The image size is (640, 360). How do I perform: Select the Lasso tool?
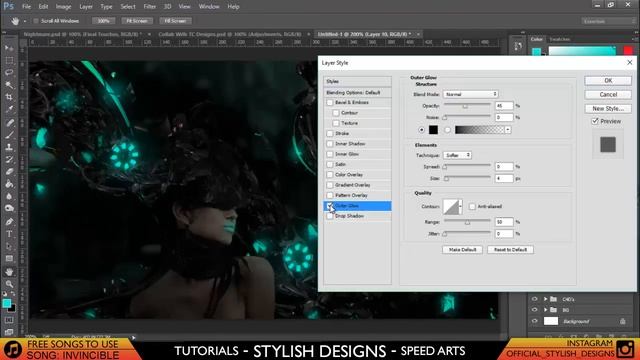pyautogui.click(x=9, y=73)
